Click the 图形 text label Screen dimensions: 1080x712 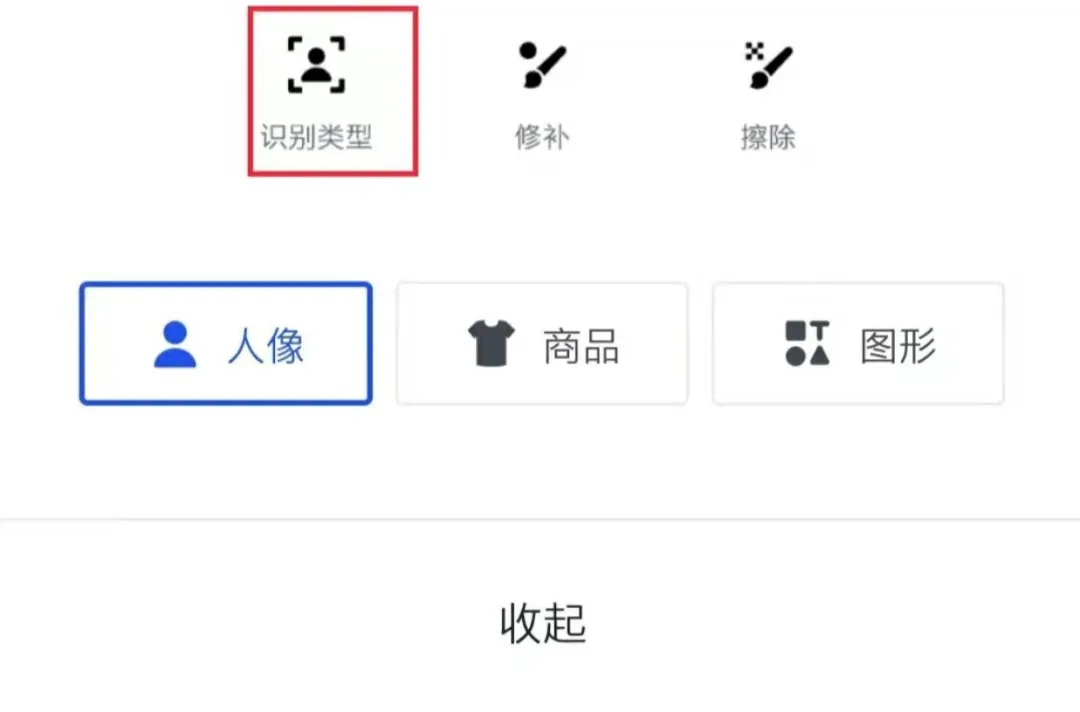click(898, 346)
